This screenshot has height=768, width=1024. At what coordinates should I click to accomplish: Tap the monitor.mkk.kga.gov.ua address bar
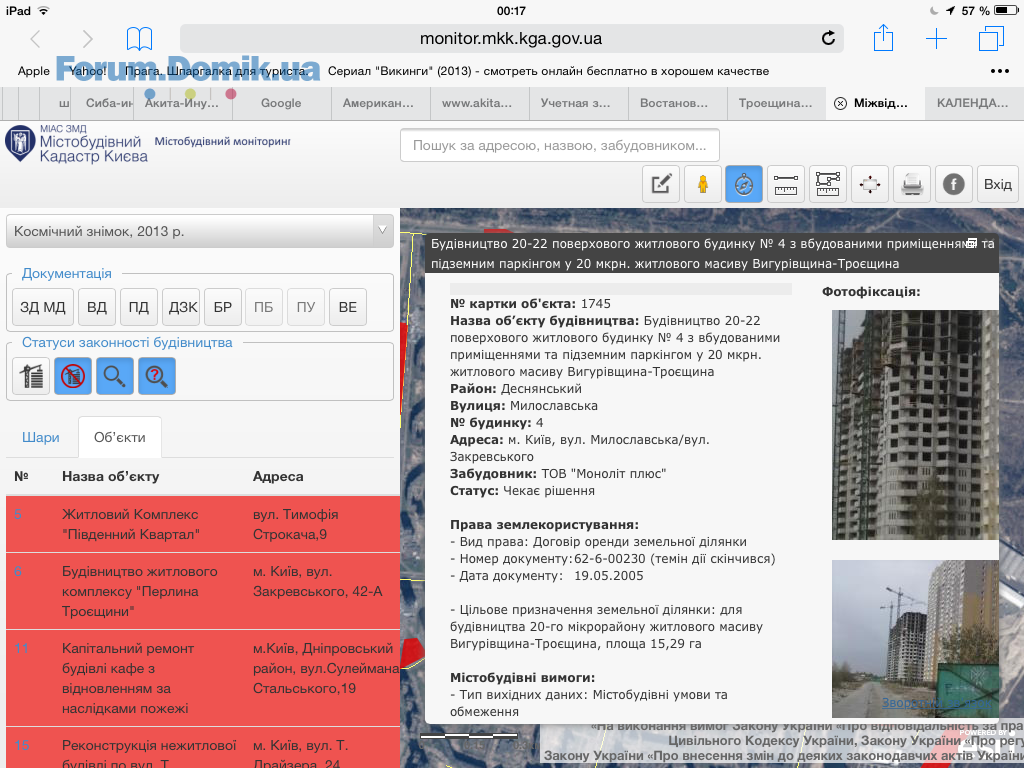[x=511, y=39]
